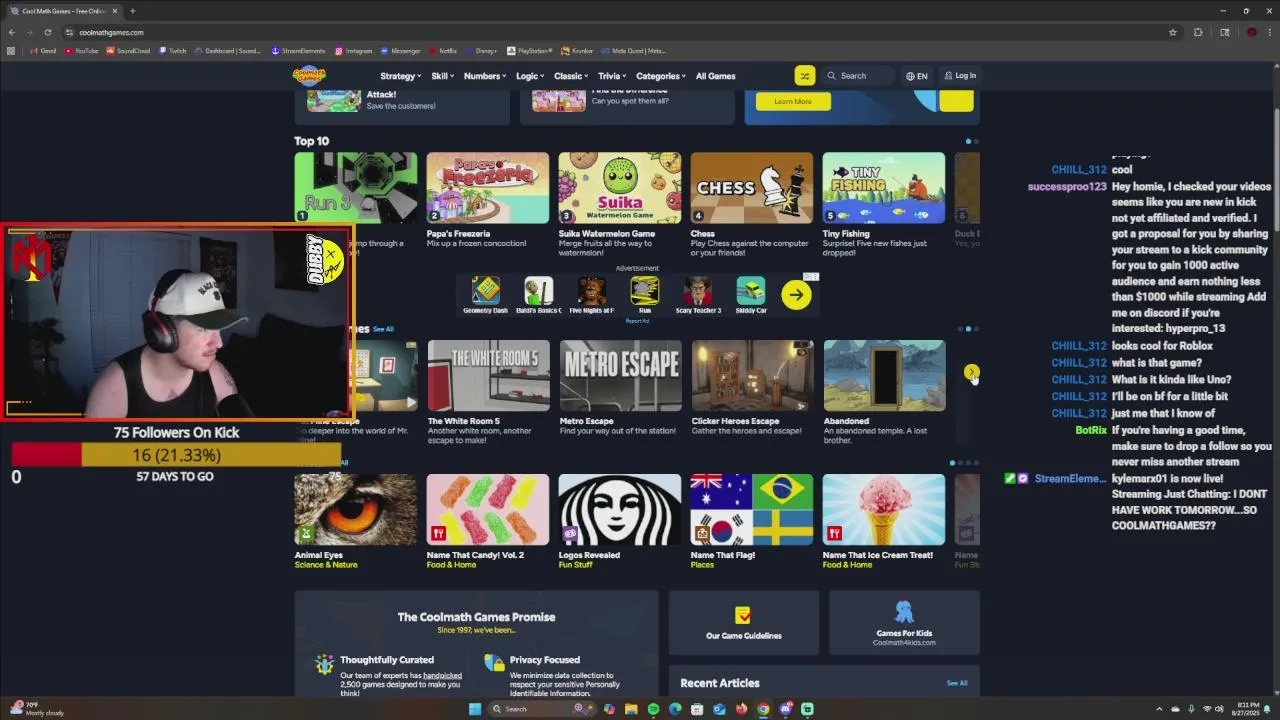The height and width of the screenshot is (720, 1280).
Task: Click the next arrow on escape games carousel
Action: (971, 372)
